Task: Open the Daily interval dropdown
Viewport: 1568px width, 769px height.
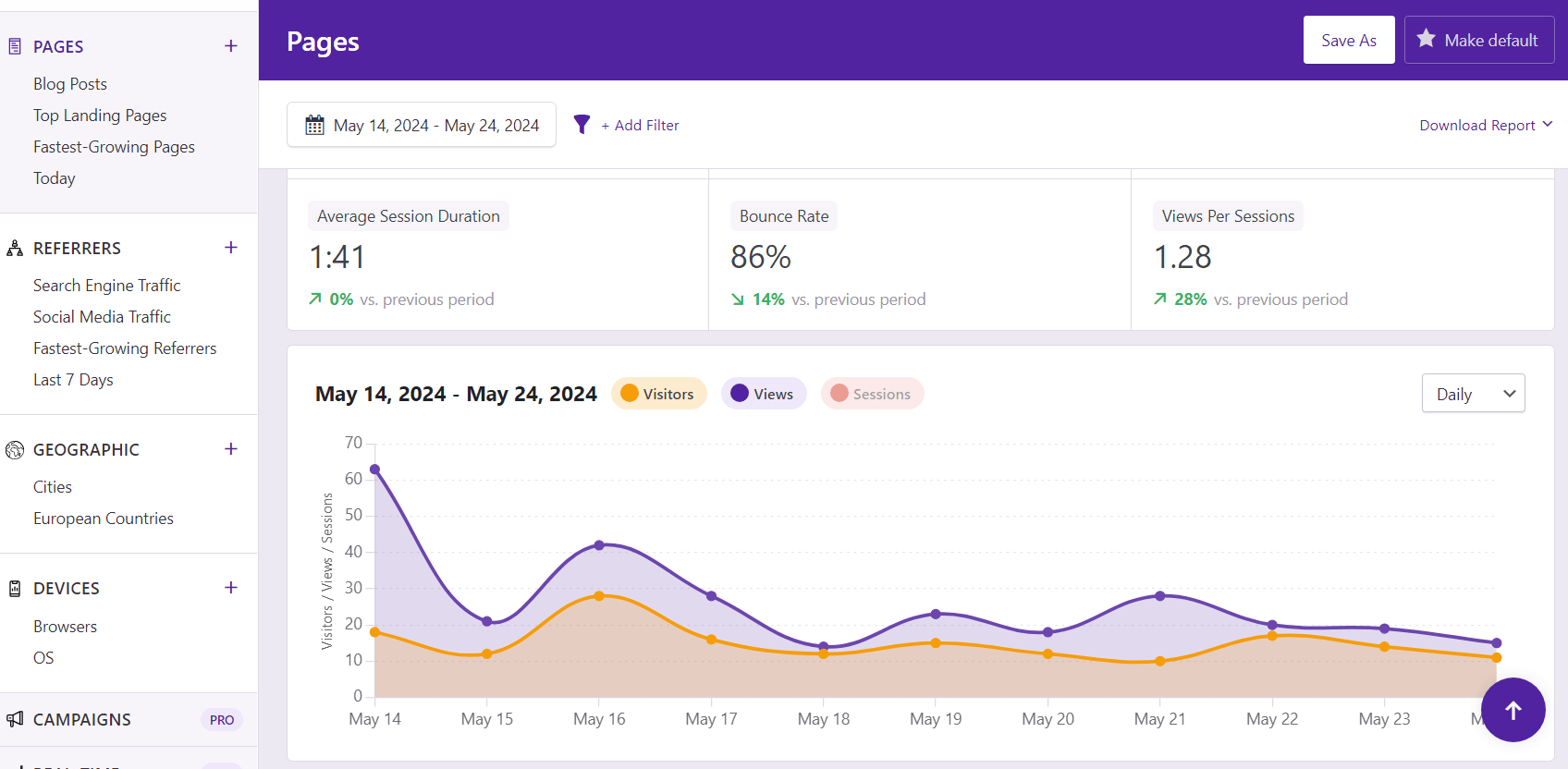Action: point(1474,394)
